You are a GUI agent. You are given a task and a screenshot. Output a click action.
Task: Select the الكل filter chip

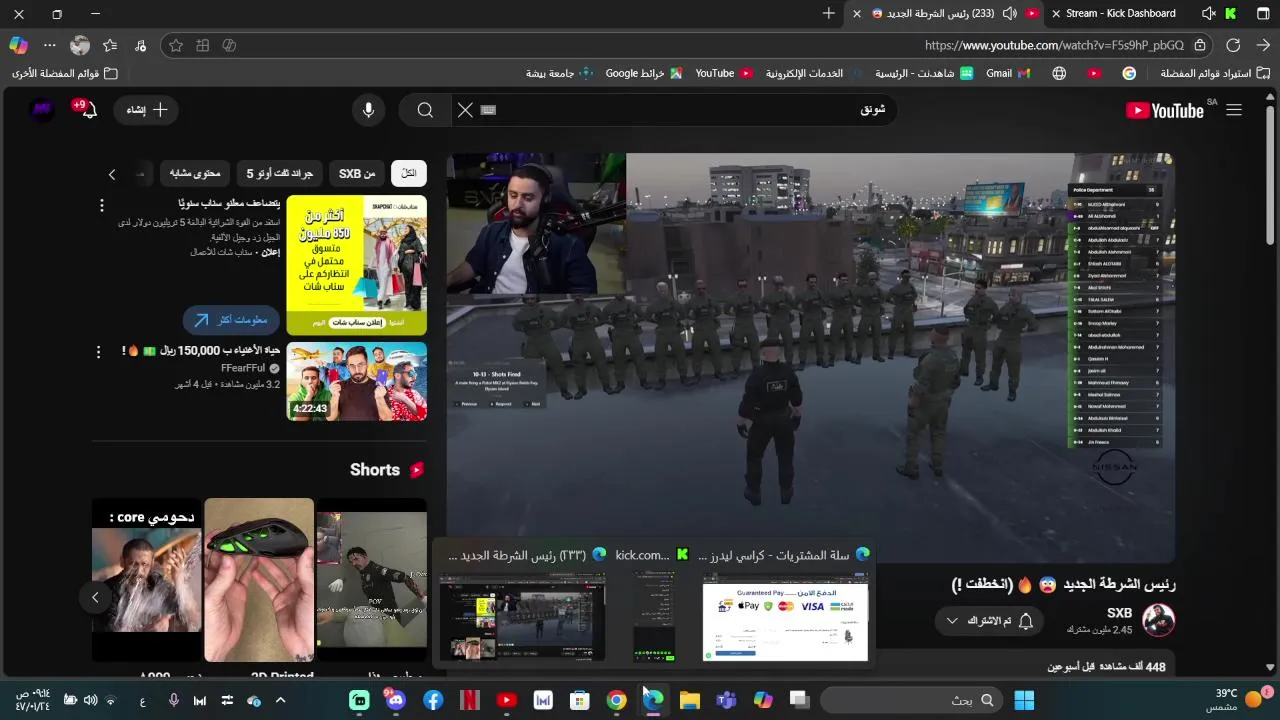[408, 173]
